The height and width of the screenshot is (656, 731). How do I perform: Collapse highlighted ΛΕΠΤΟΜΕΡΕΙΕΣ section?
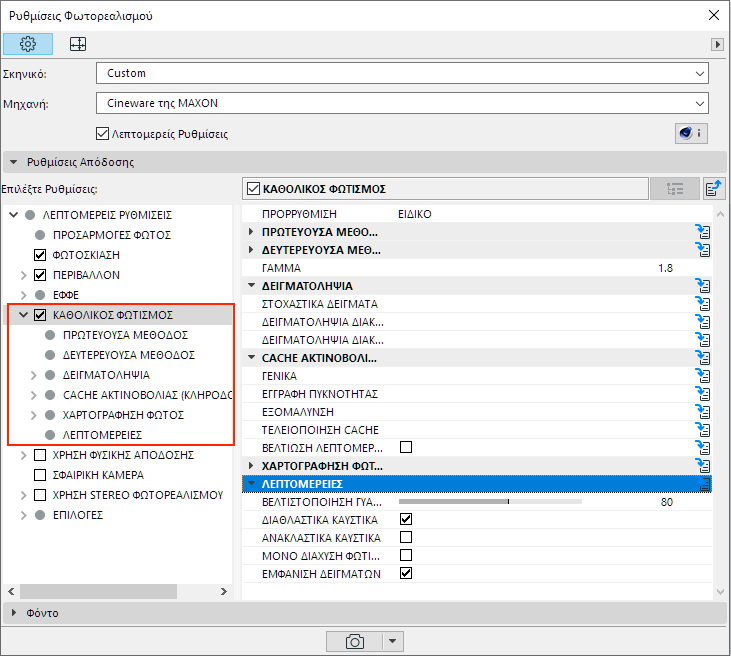251,483
